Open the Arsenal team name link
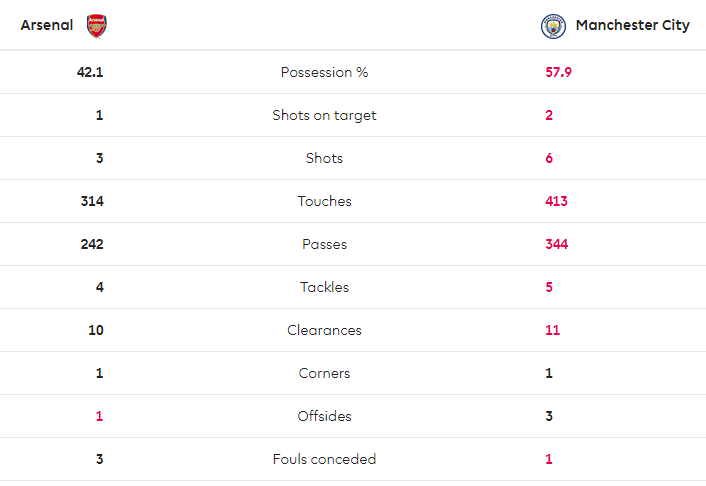 pyautogui.click(x=47, y=26)
